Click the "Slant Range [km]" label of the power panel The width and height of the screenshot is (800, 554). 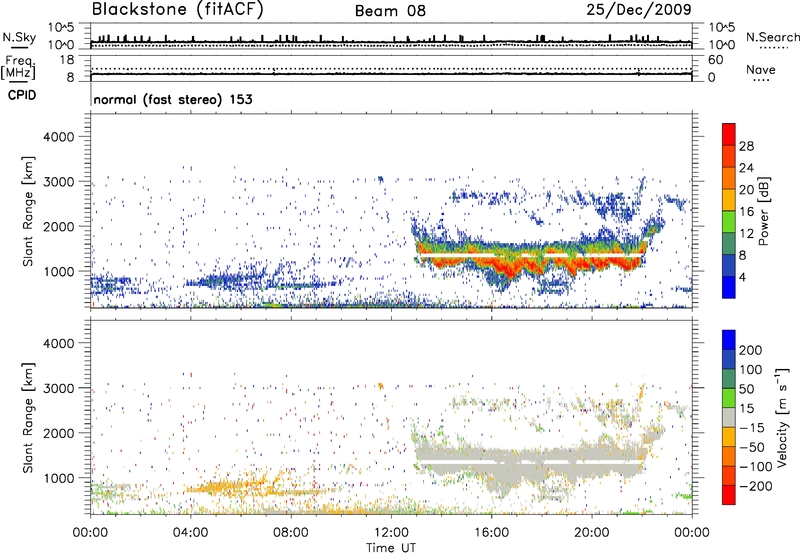[28, 211]
